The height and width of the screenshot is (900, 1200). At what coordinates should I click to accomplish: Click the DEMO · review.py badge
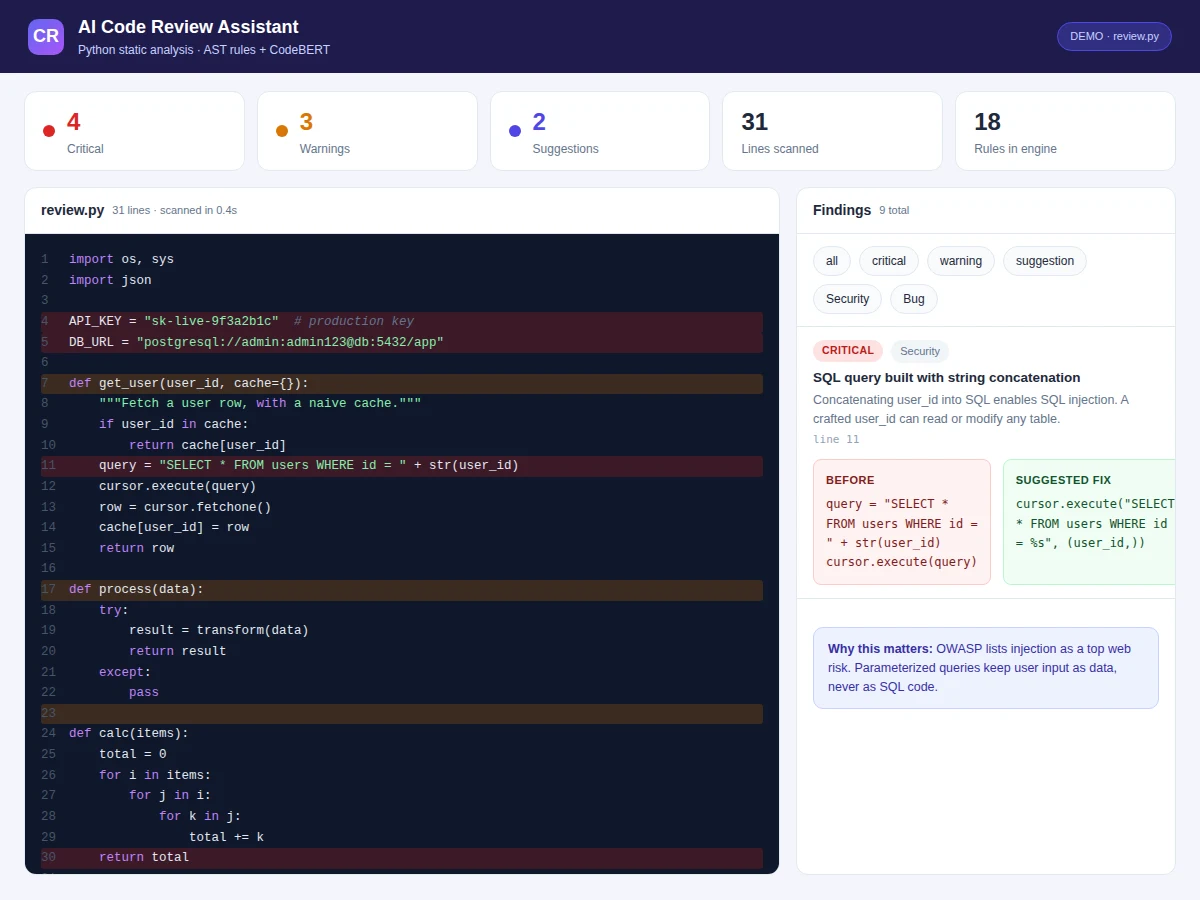(1114, 36)
